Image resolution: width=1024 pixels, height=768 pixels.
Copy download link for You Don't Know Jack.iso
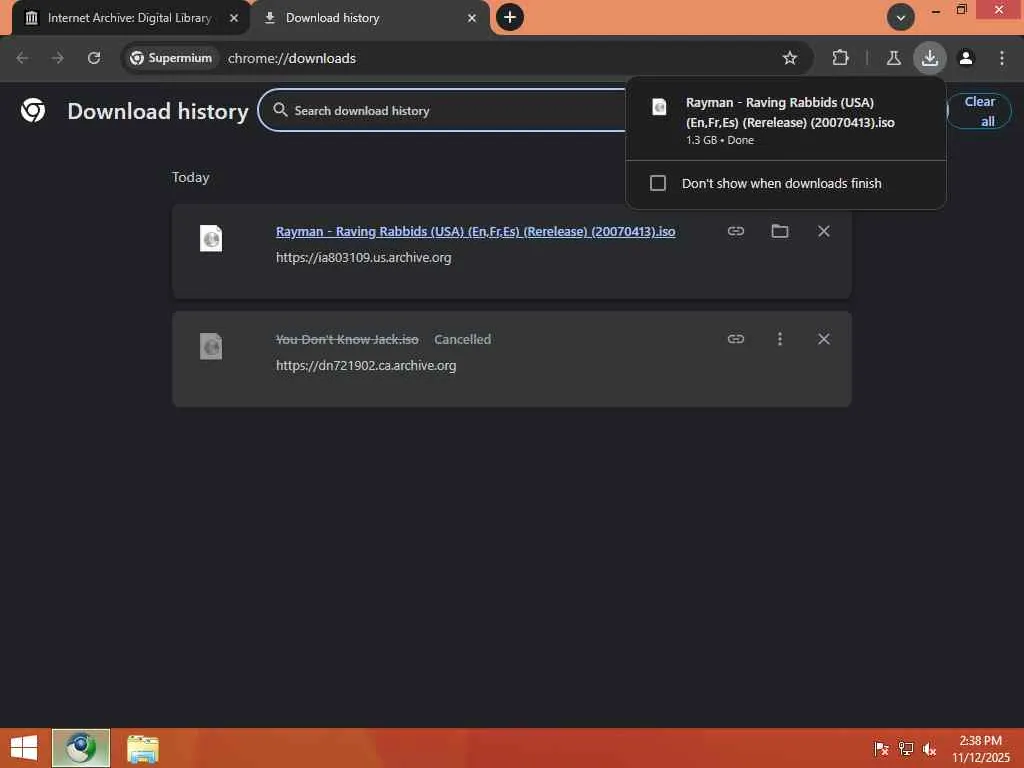736,339
